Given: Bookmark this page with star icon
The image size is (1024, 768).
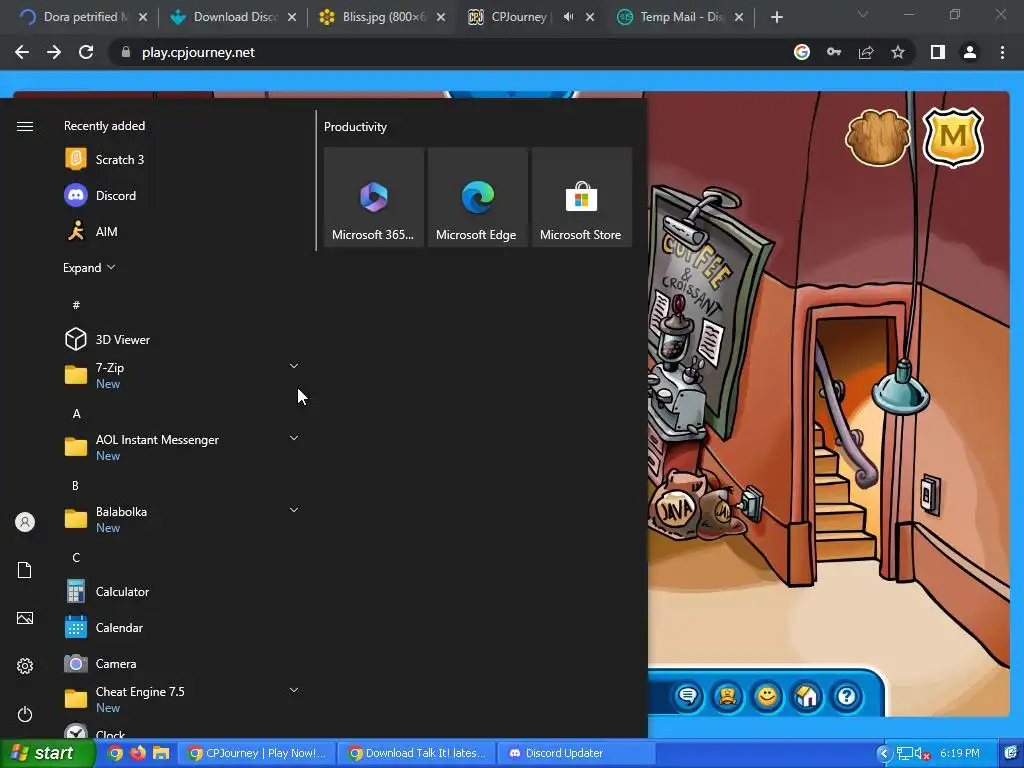Looking at the screenshot, I should pyautogui.click(x=898, y=52).
